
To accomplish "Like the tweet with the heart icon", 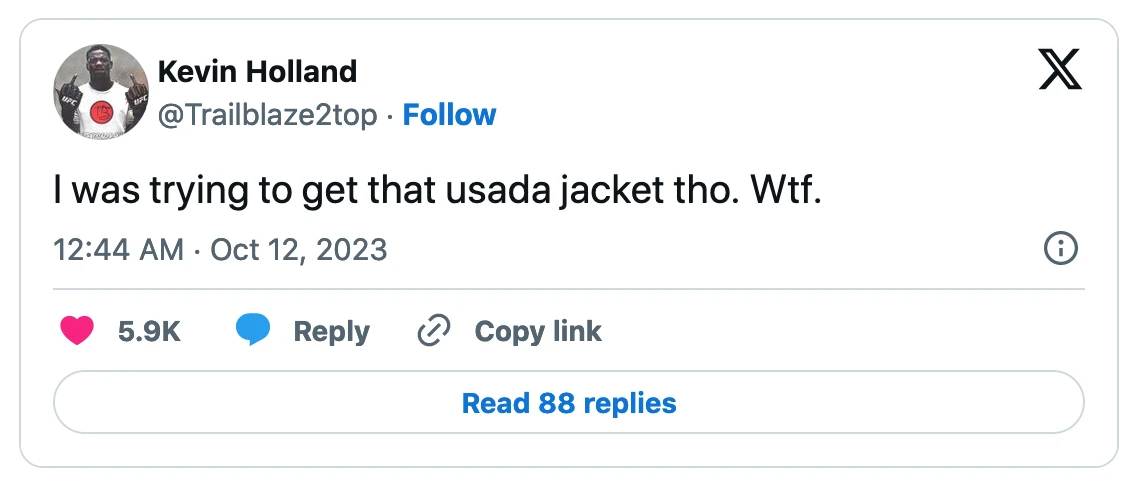I will pyautogui.click(x=77, y=331).
